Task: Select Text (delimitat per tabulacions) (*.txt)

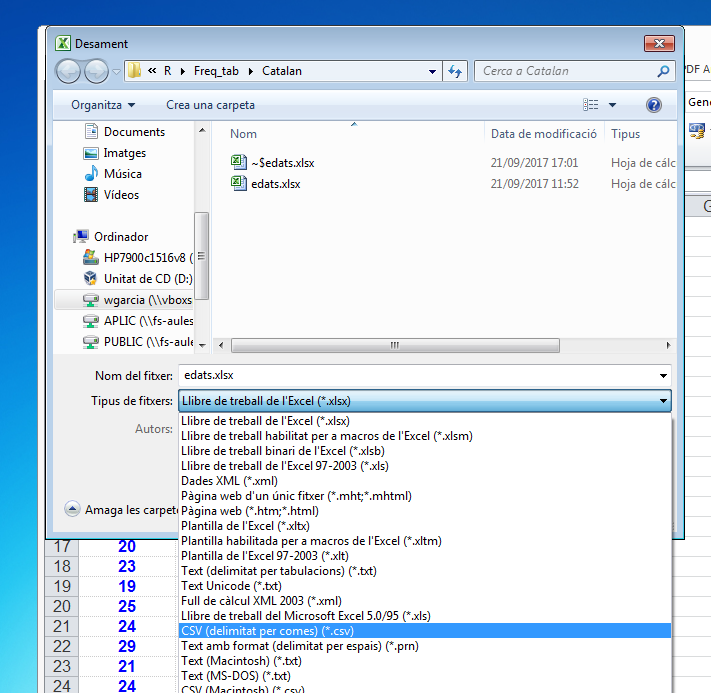Action: tap(425, 571)
